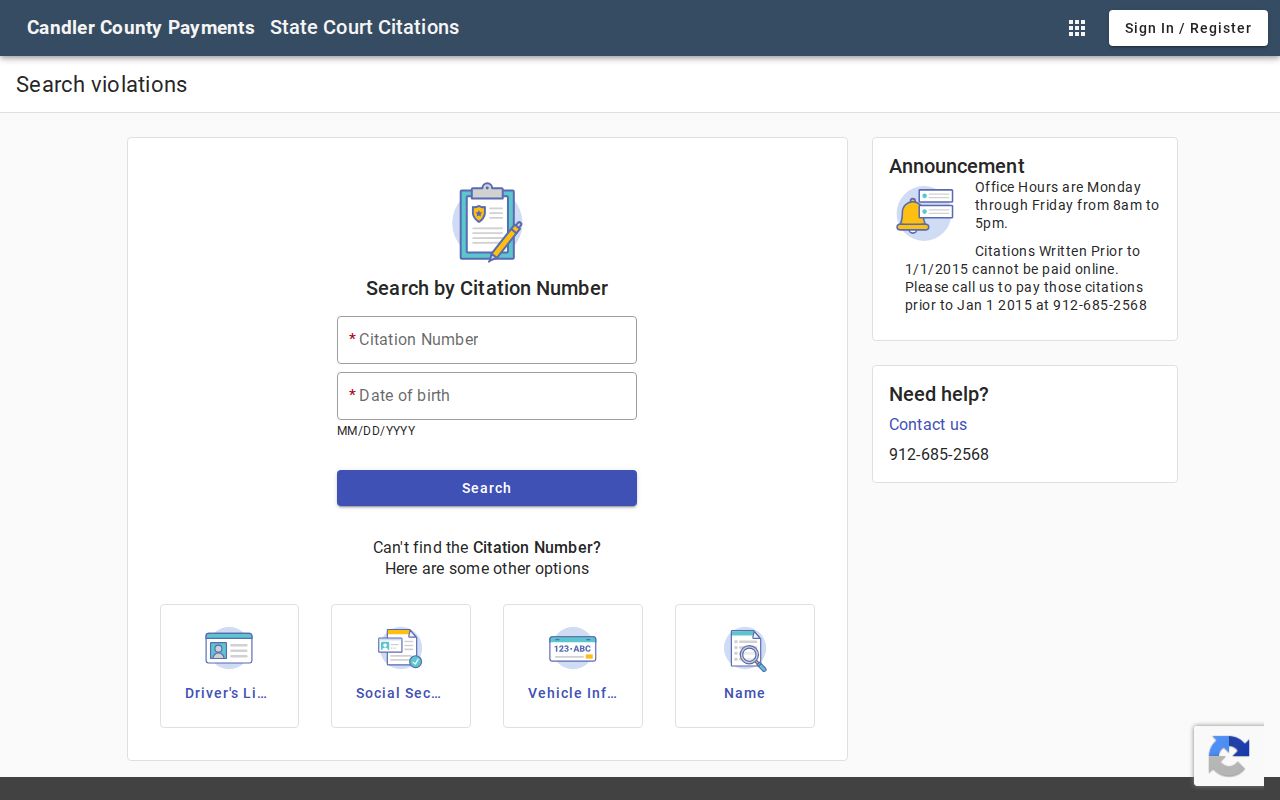Focus the Date of birth field
Viewport: 1280px width, 800px height.
click(x=487, y=396)
